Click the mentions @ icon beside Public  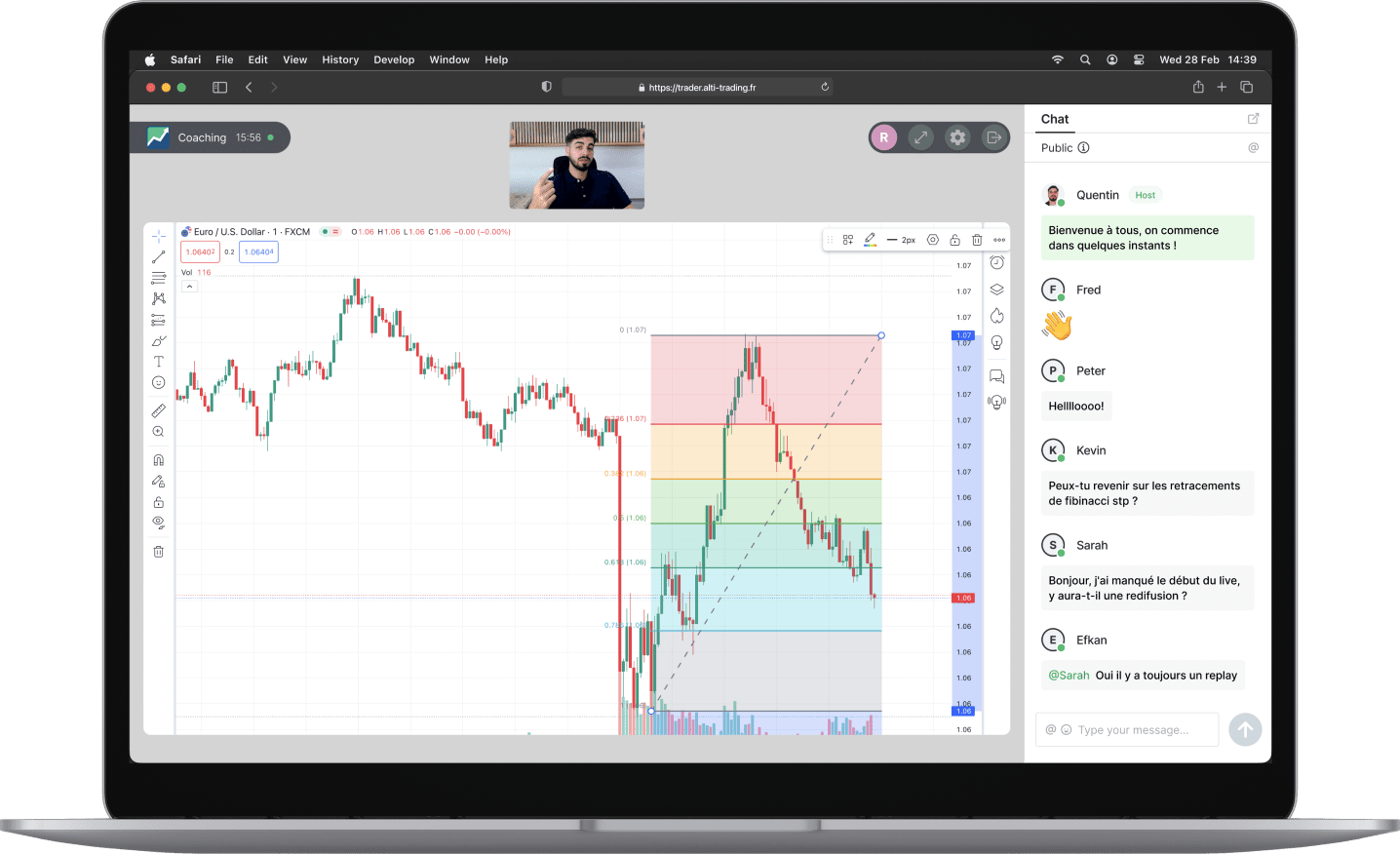(1254, 148)
